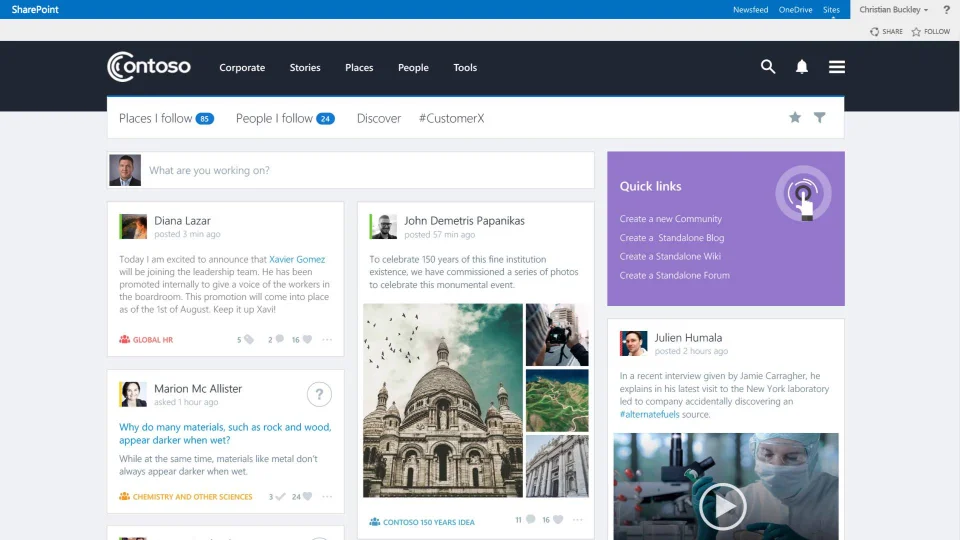This screenshot has width=960, height=540.
Task: Open the SharePoint help question mark
Action: 947,9
